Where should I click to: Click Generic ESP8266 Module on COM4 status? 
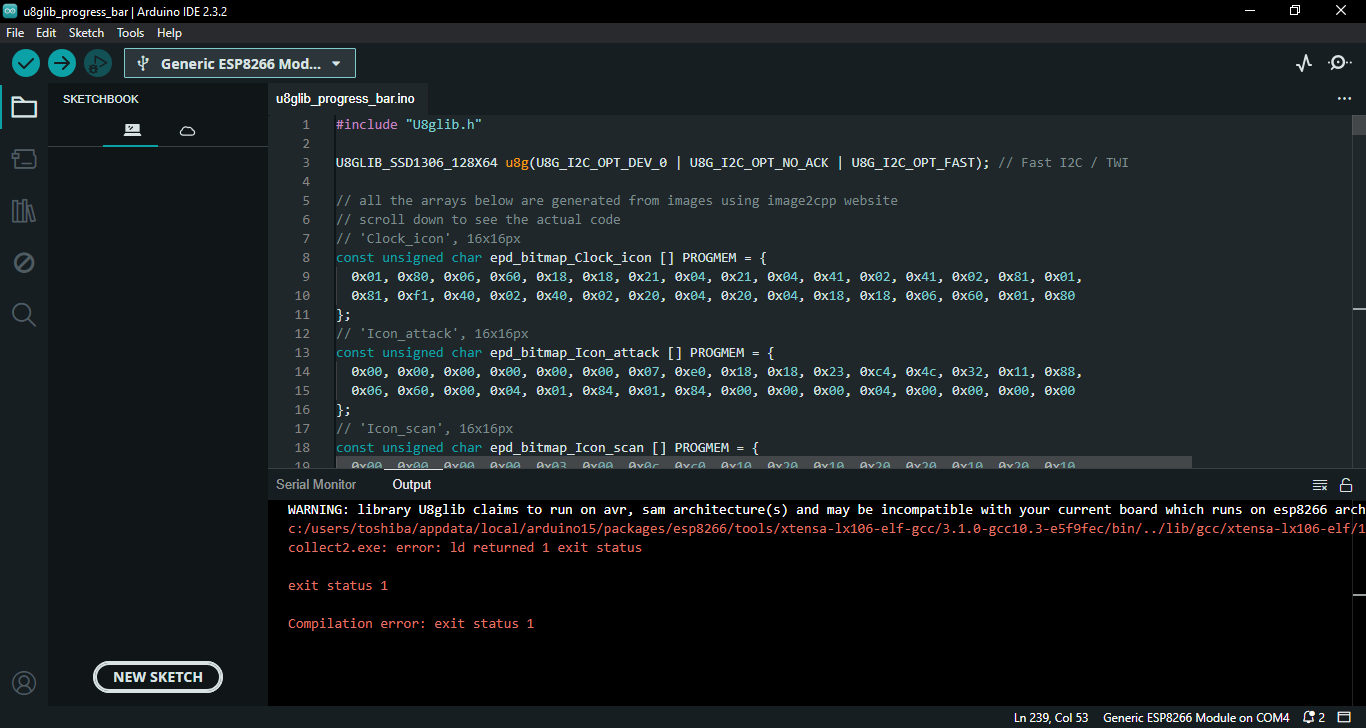click(1196, 718)
